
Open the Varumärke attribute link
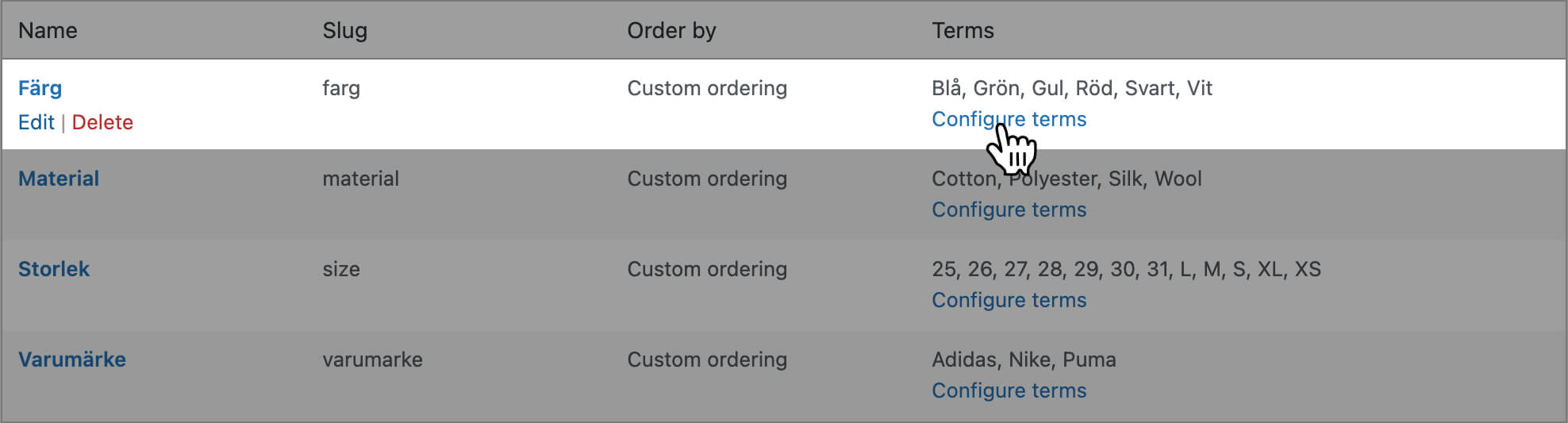(72, 360)
